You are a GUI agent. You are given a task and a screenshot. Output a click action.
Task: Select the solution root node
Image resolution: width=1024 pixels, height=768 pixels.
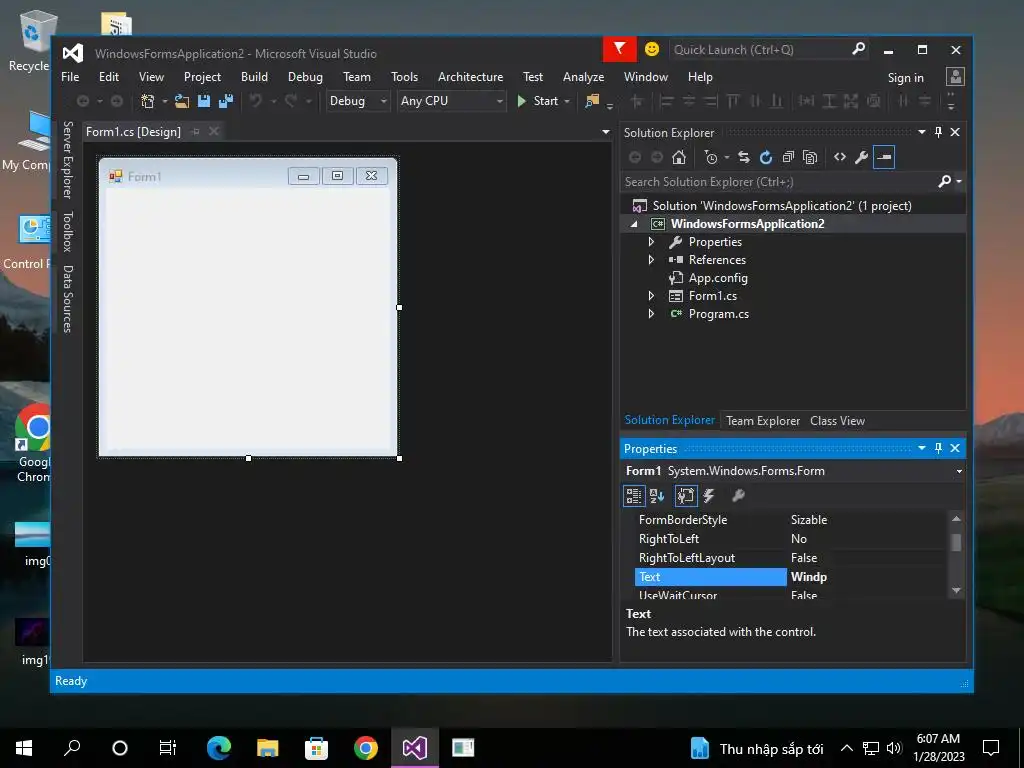click(782, 206)
